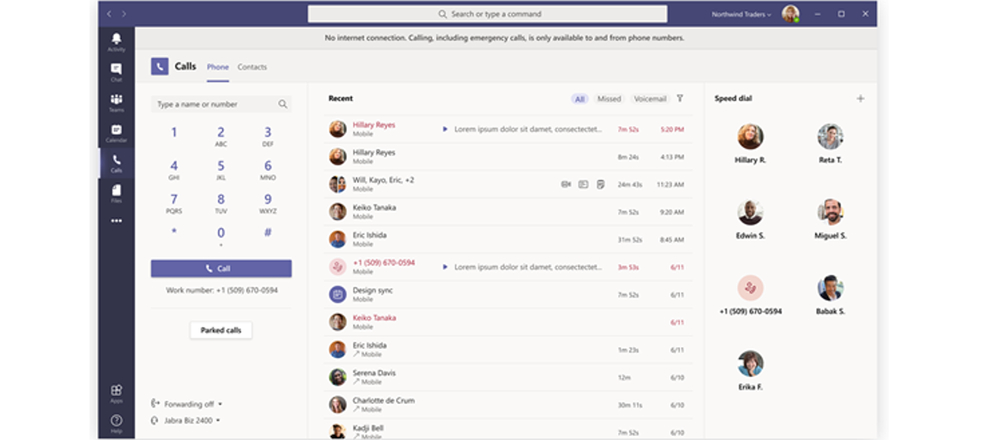Call Hillary R. from speed dial

(x=751, y=144)
